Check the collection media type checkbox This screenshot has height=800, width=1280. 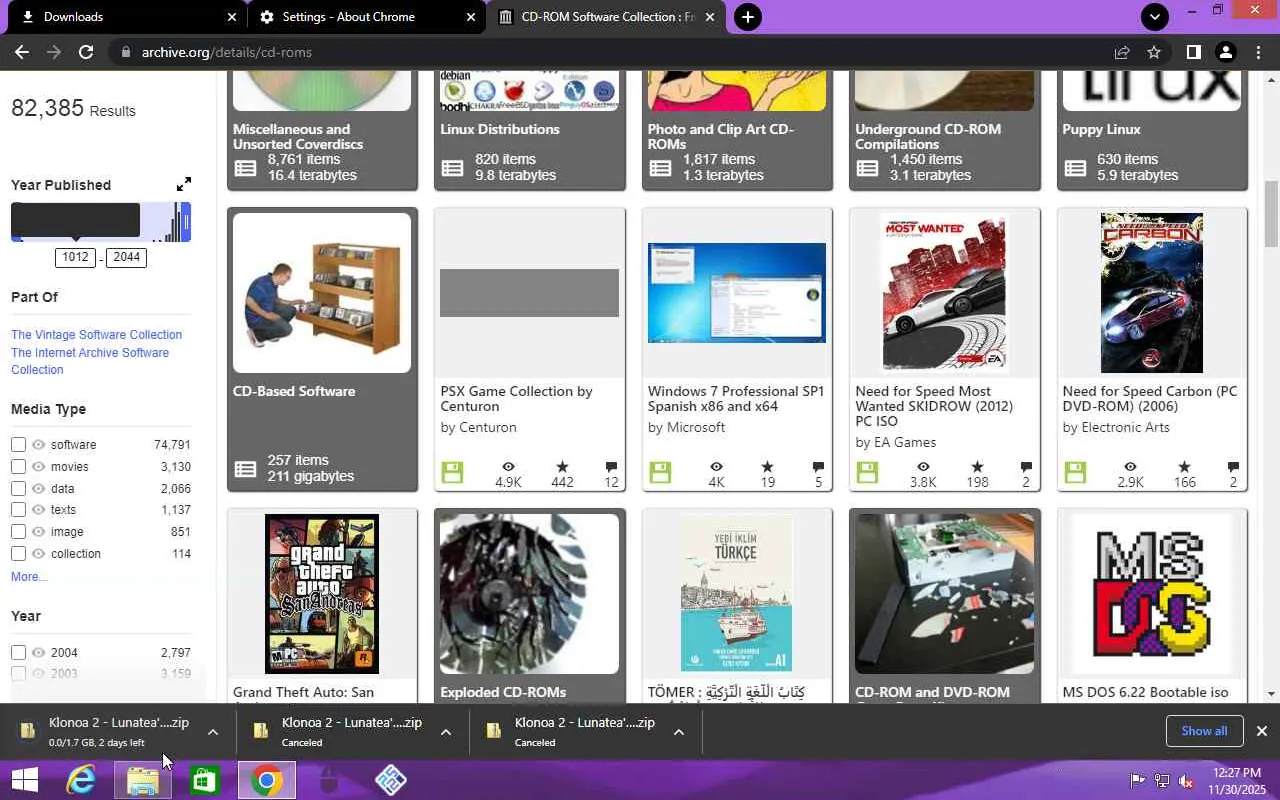(18, 554)
